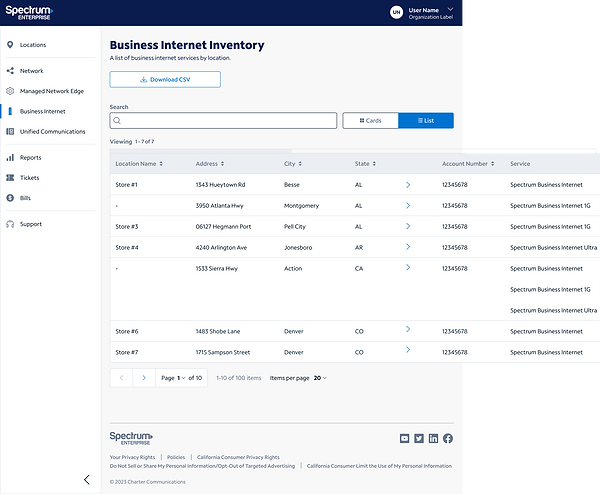Click the search magnifier icon
Screen dimensions: 600x494
(x=117, y=121)
